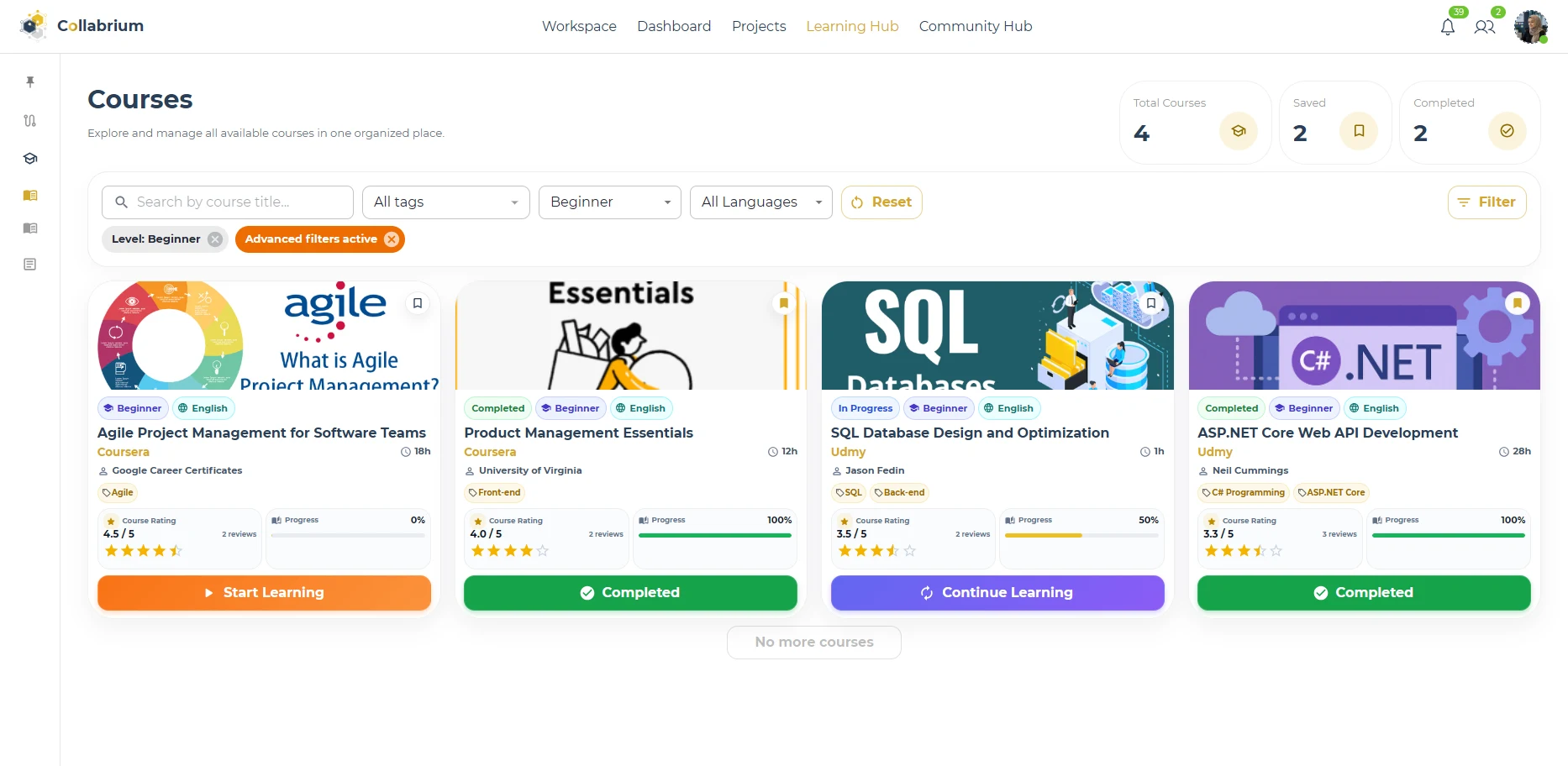Go to the Projects tab
Screen dimensions: 1568x766
point(759,26)
